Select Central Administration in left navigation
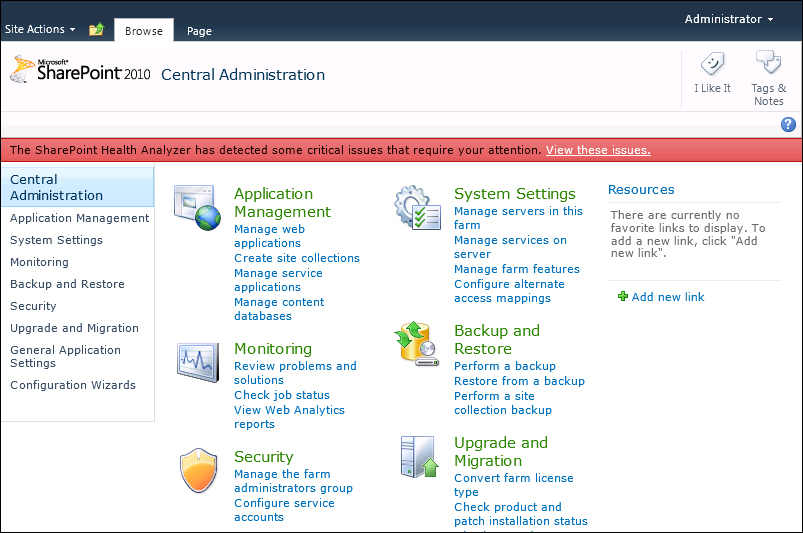 77,187
